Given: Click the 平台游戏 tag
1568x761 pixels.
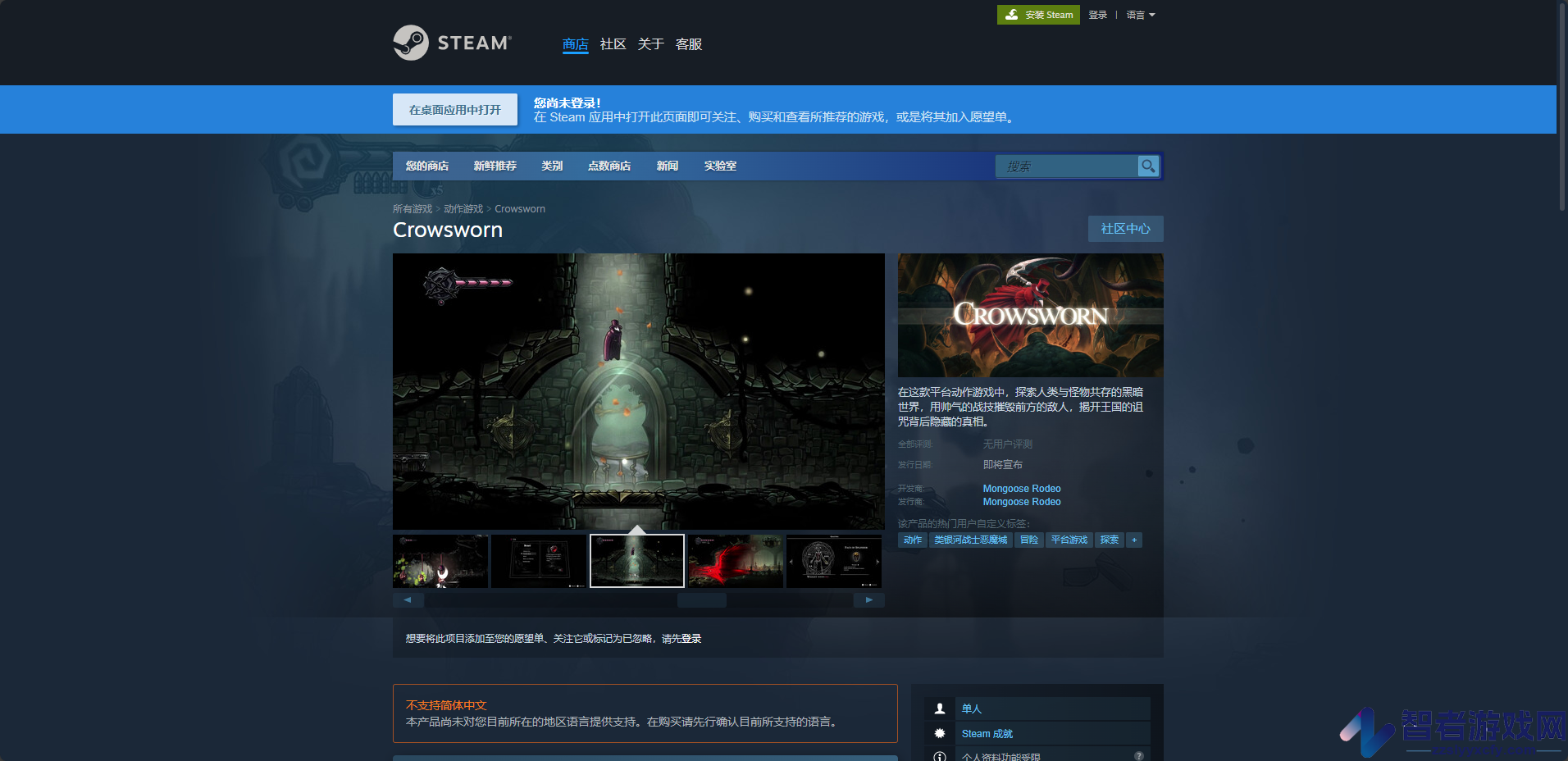Looking at the screenshot, I should click(x=1069, y=540).
